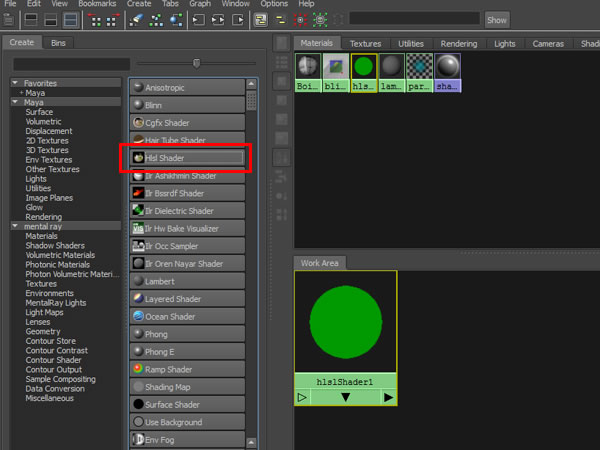
Task: Show top tabs only layout icon
Action: point(31,20)
